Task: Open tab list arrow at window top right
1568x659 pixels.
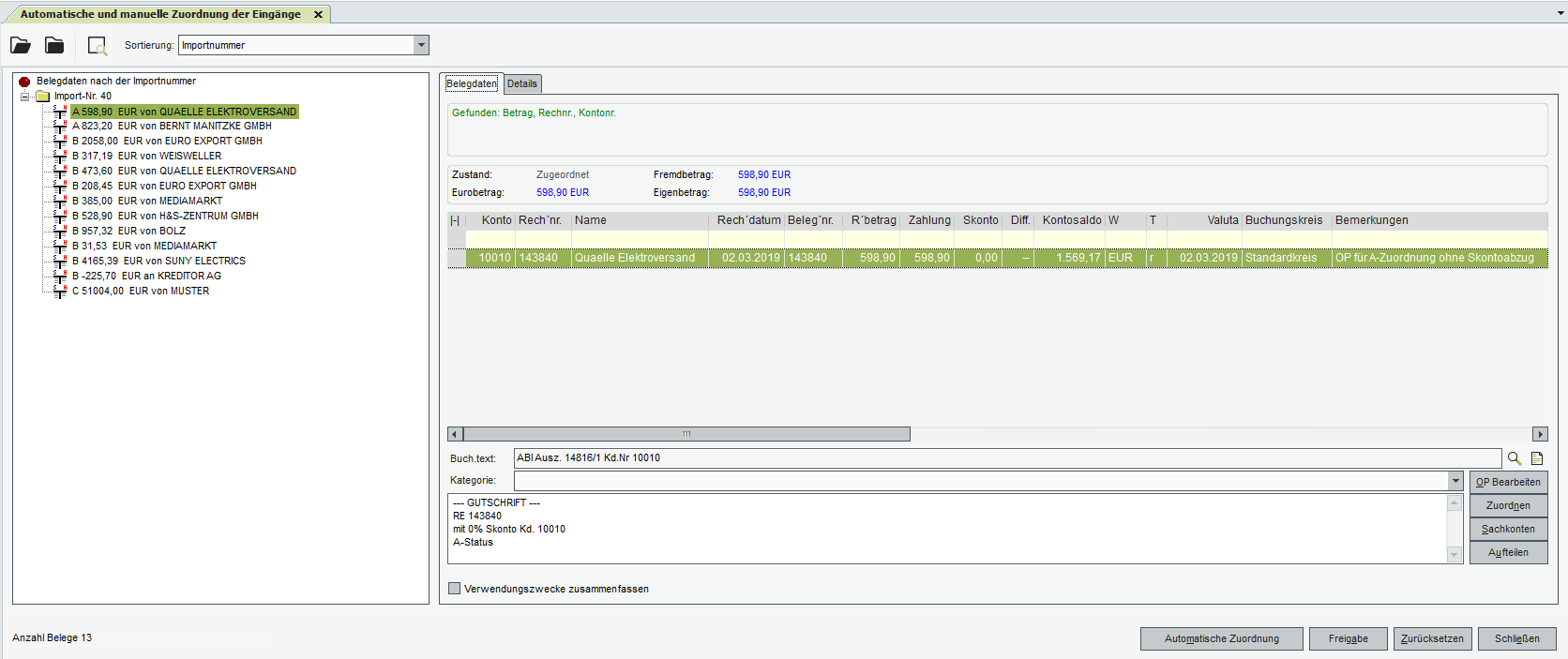Action: point(1560,14)
